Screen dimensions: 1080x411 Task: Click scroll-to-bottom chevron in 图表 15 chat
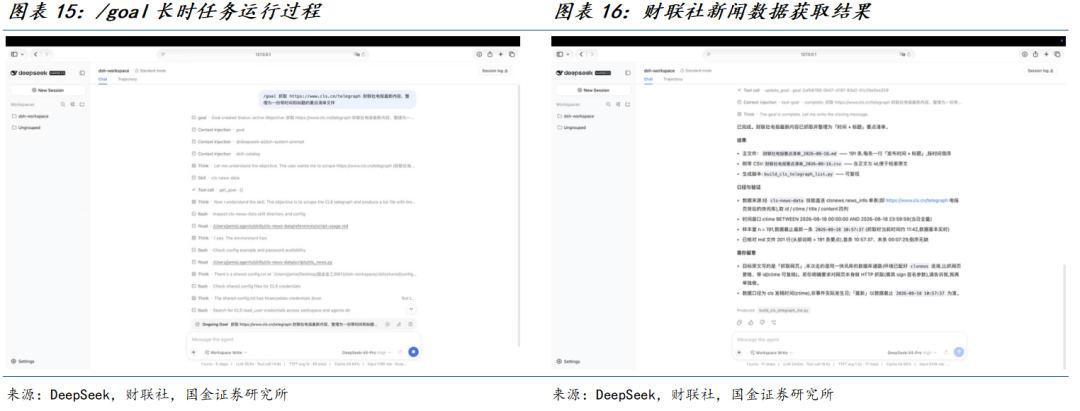coord(411,310)
